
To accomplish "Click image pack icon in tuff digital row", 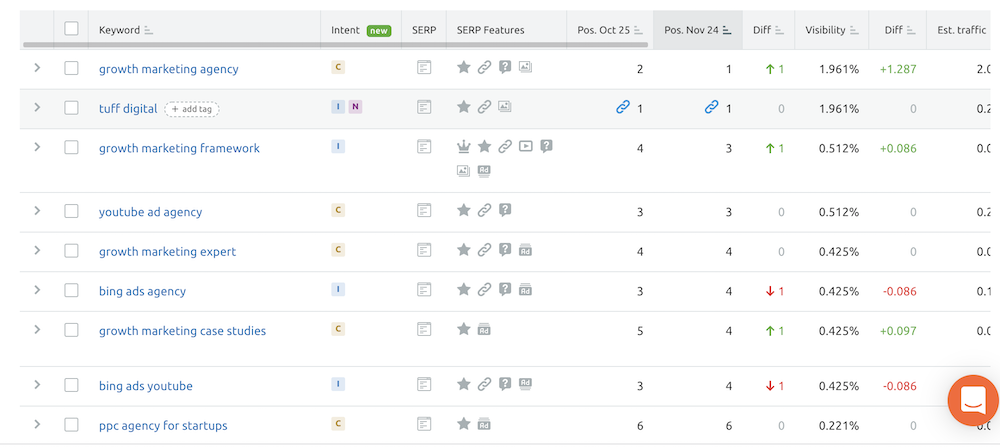I will tap(505, 106).
